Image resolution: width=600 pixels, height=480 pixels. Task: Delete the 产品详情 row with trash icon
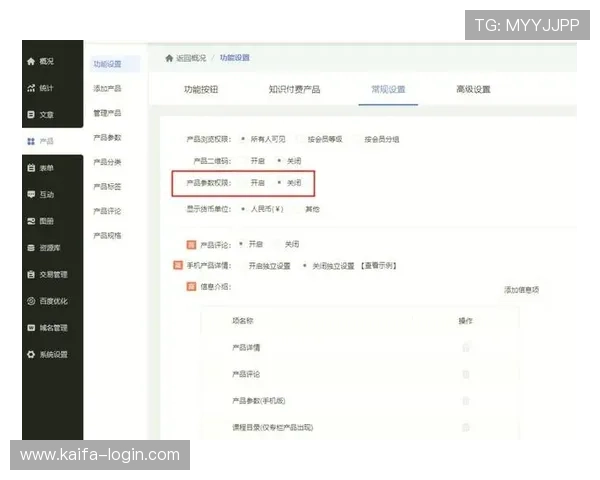coord(466,348)
